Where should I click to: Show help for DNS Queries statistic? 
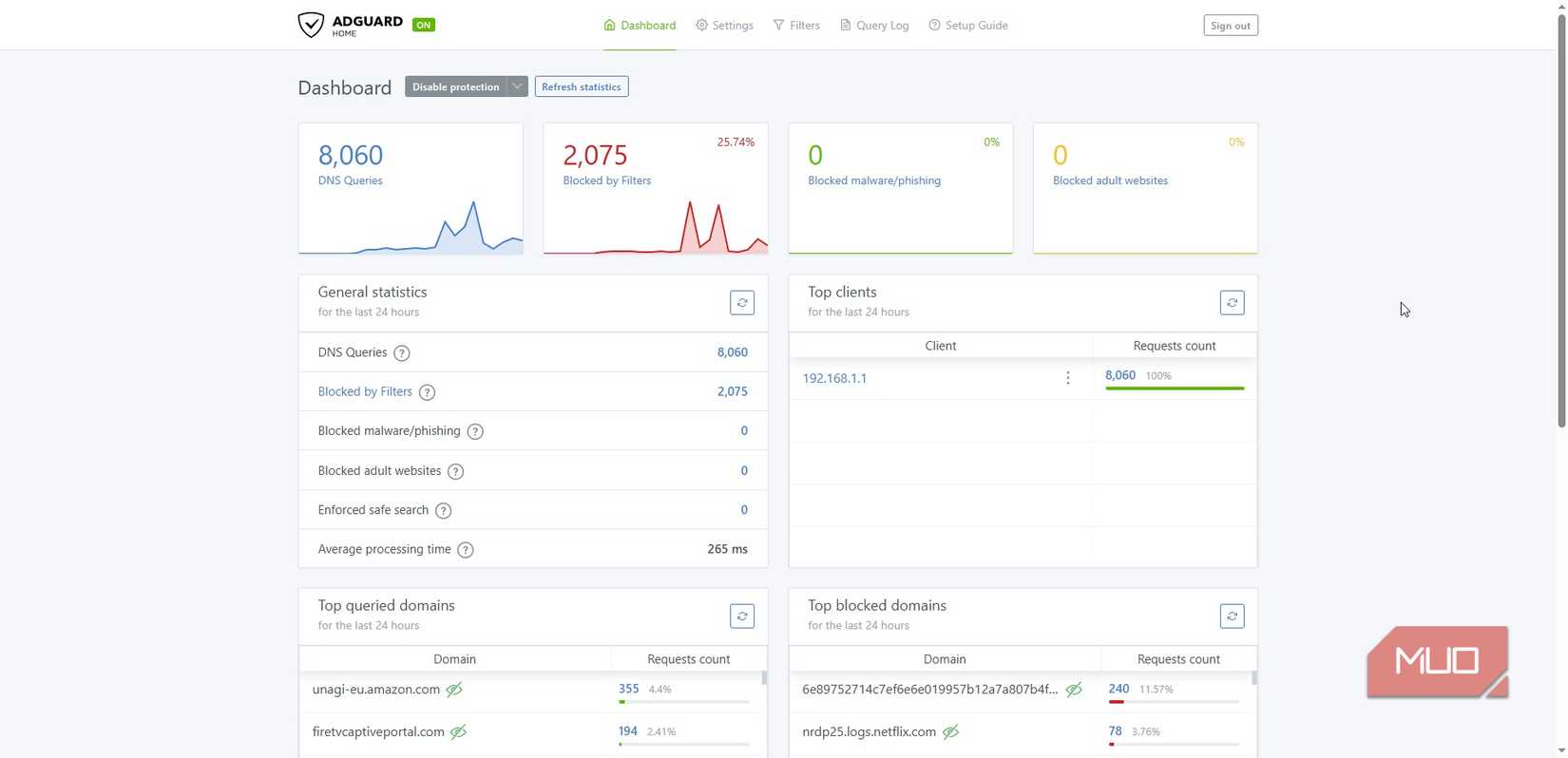[x=402, y=353]
